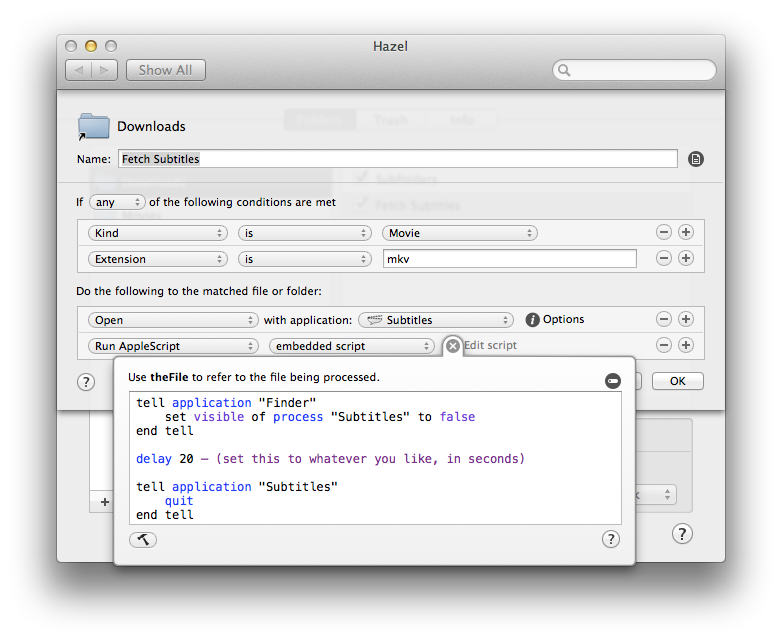
Task: Open the 'is' operator dropdown in Extension row
Action: [x=305, y=259]
